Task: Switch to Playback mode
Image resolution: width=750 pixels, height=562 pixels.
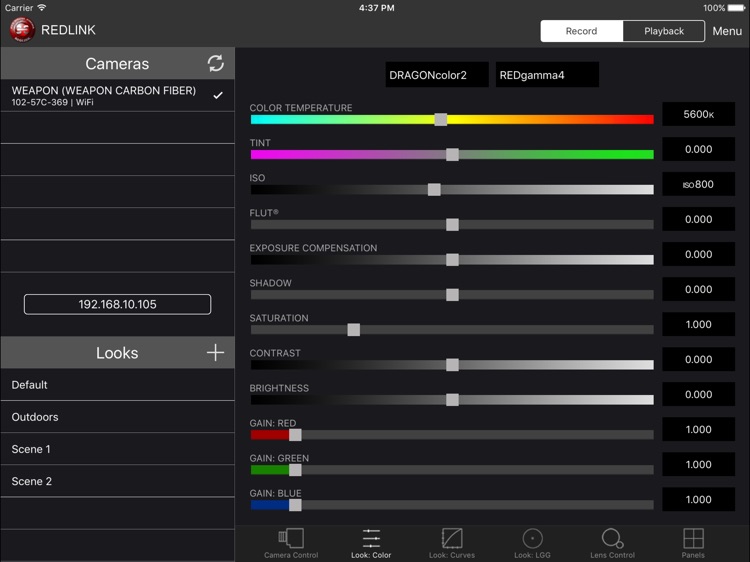Action: coord(663,31)
